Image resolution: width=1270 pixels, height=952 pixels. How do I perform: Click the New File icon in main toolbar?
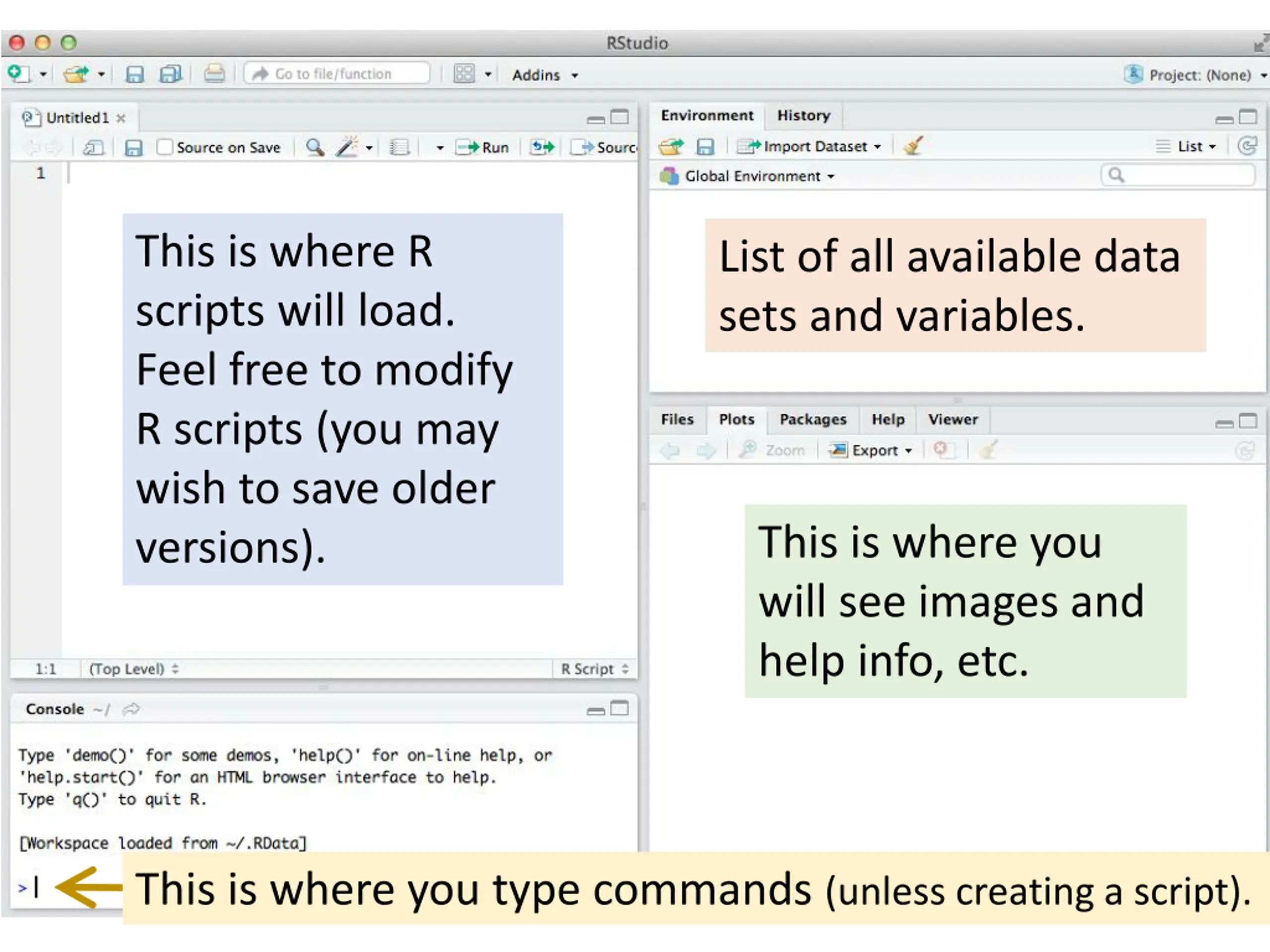[19, 74]
